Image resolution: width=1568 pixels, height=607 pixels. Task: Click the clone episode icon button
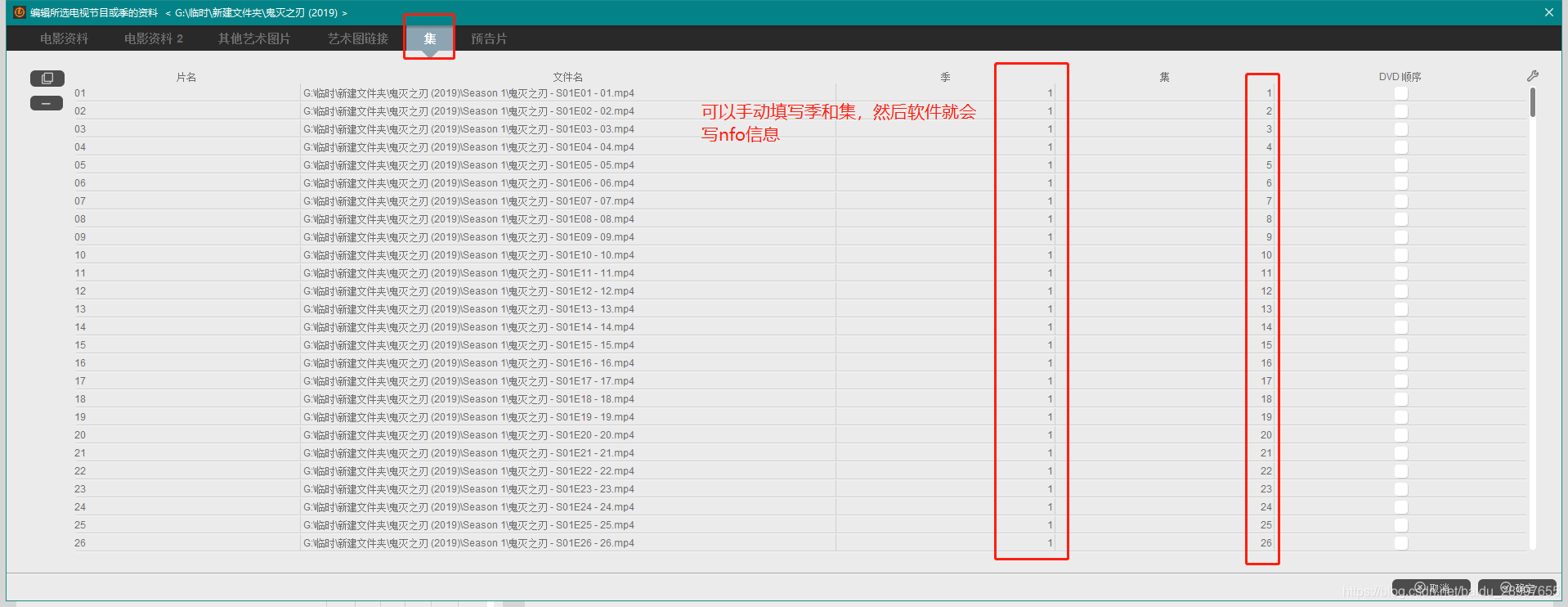(x=47, y=79)
